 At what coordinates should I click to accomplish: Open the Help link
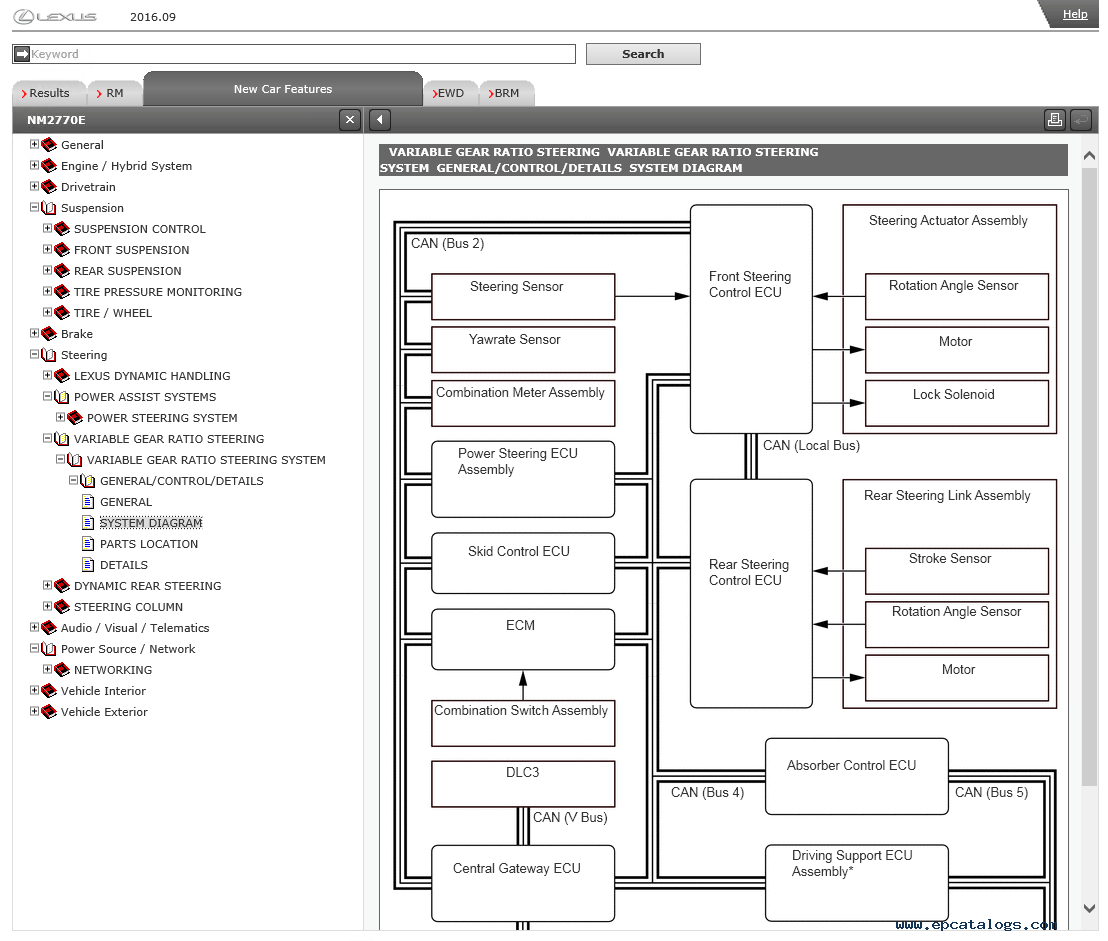pos(1075,14)
